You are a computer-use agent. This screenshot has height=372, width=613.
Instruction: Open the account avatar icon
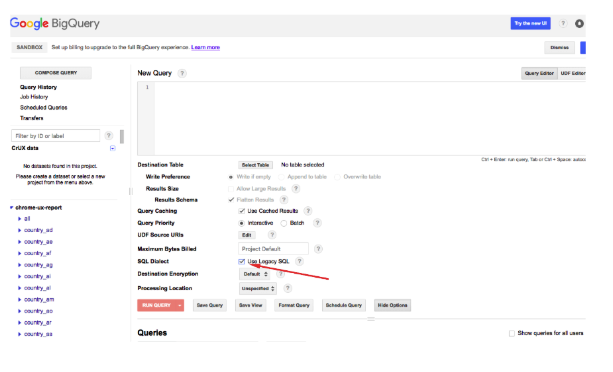579,23
